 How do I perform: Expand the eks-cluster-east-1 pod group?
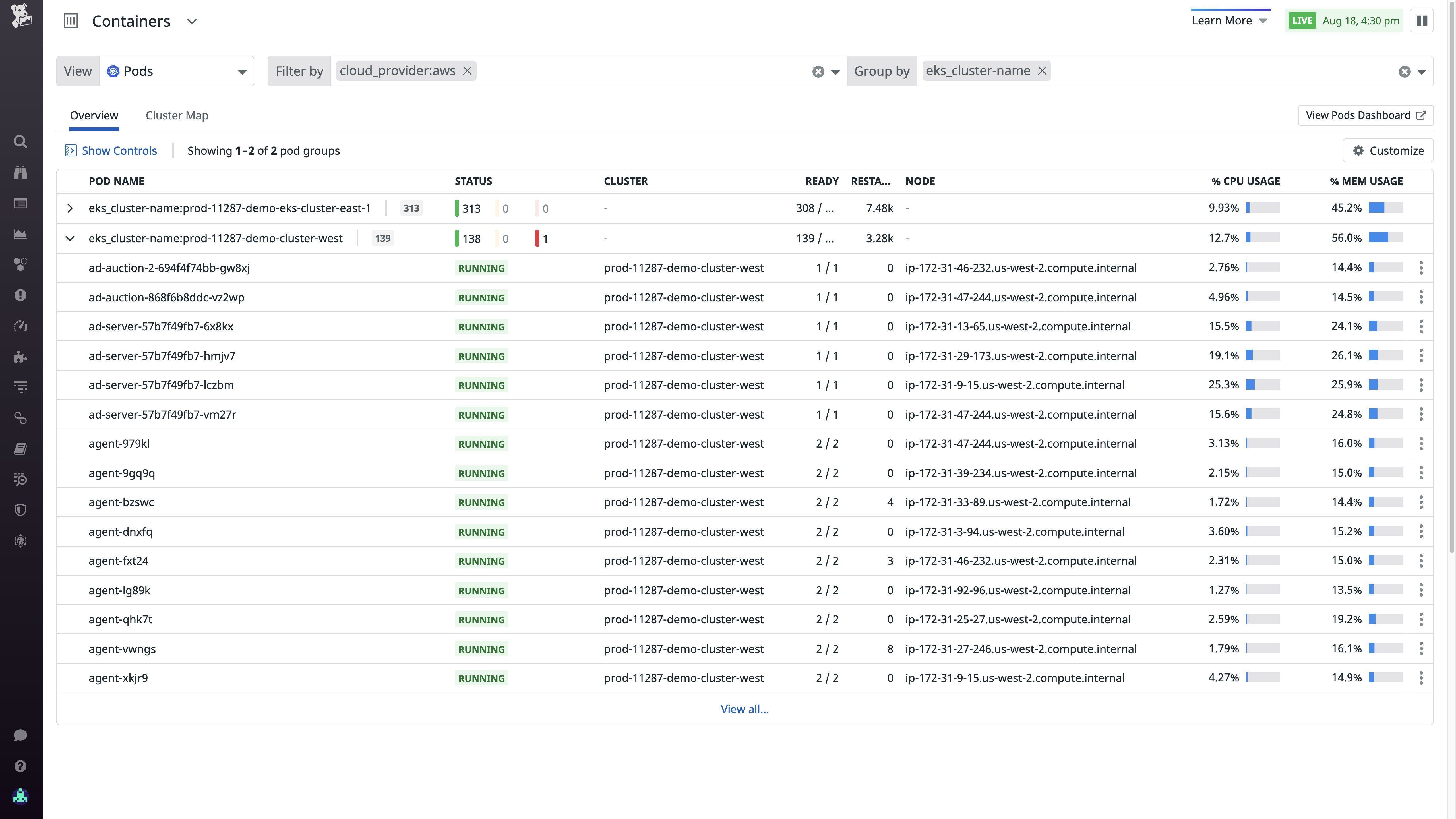pyautogui.click(x=70, y=208)
